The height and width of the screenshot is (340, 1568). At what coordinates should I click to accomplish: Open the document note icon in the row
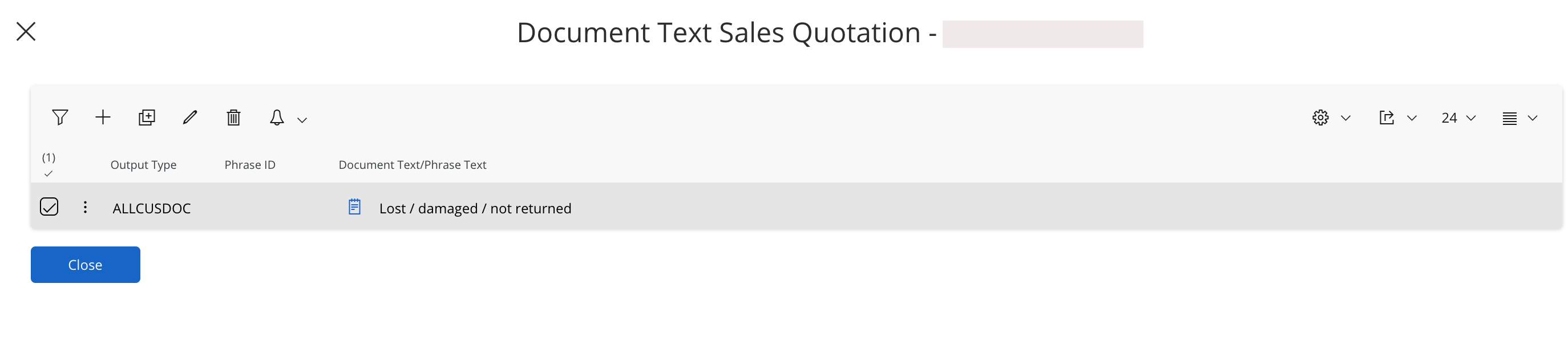click(354, 208)
